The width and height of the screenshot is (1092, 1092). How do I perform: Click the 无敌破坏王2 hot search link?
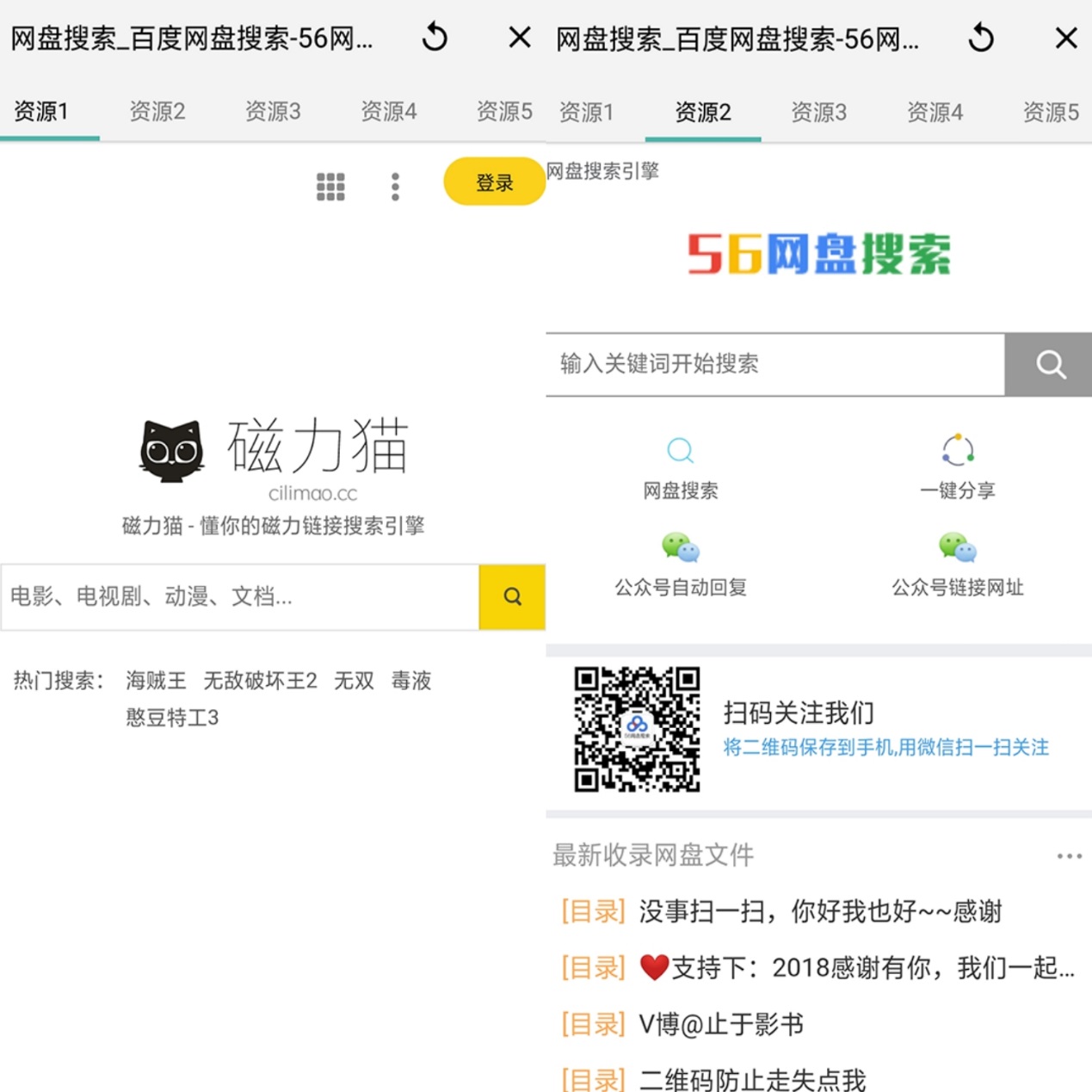[260, 681]
